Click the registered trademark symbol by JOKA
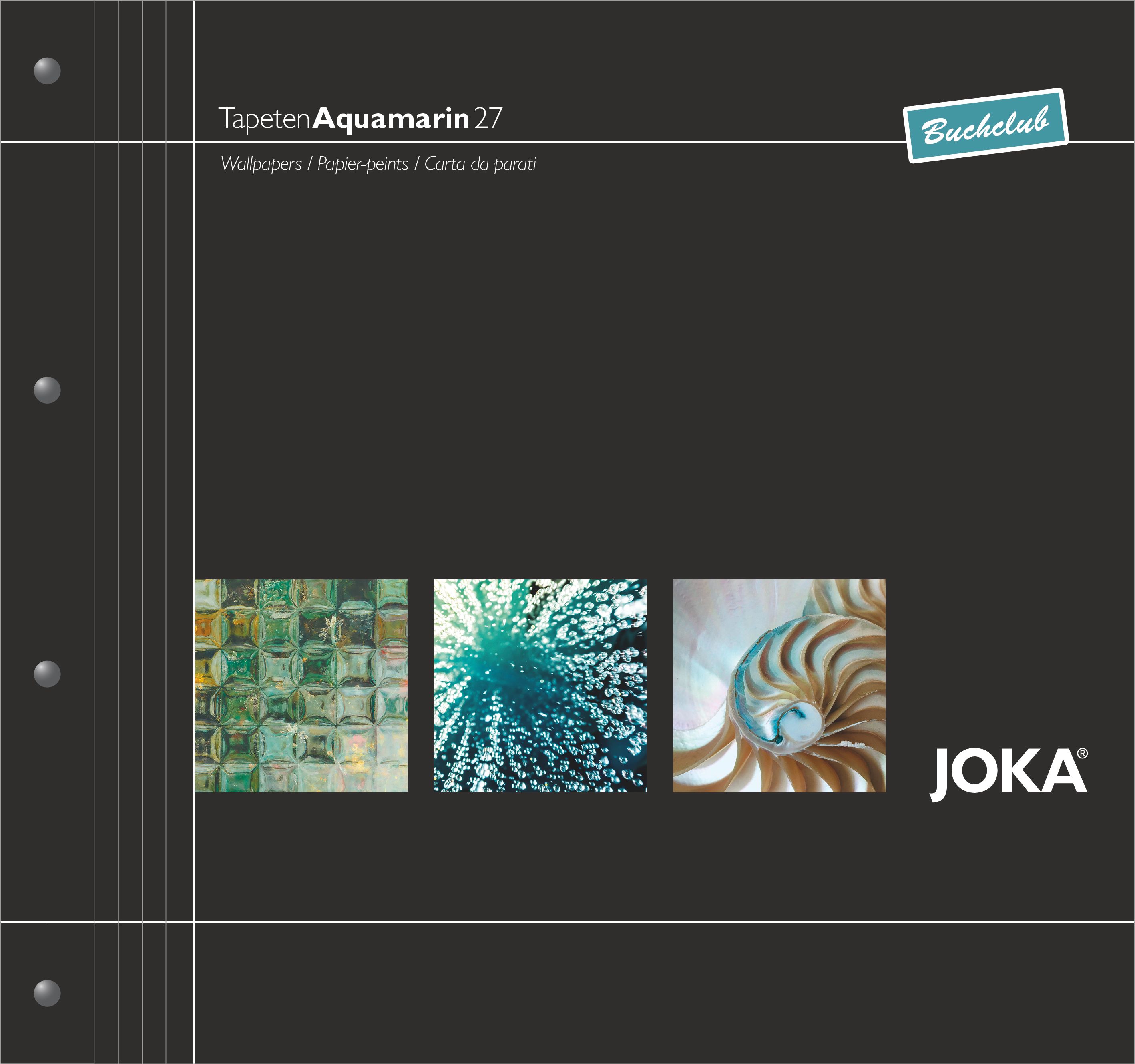 (1083, 754)
